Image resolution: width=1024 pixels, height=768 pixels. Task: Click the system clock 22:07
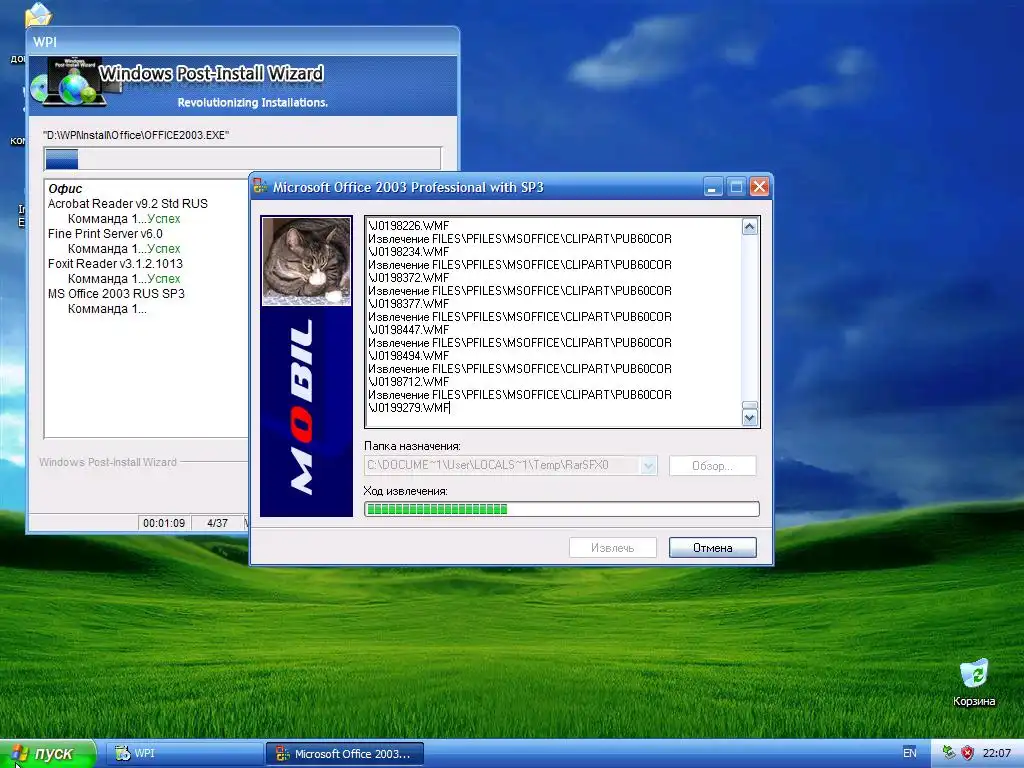tap(997, 753)
